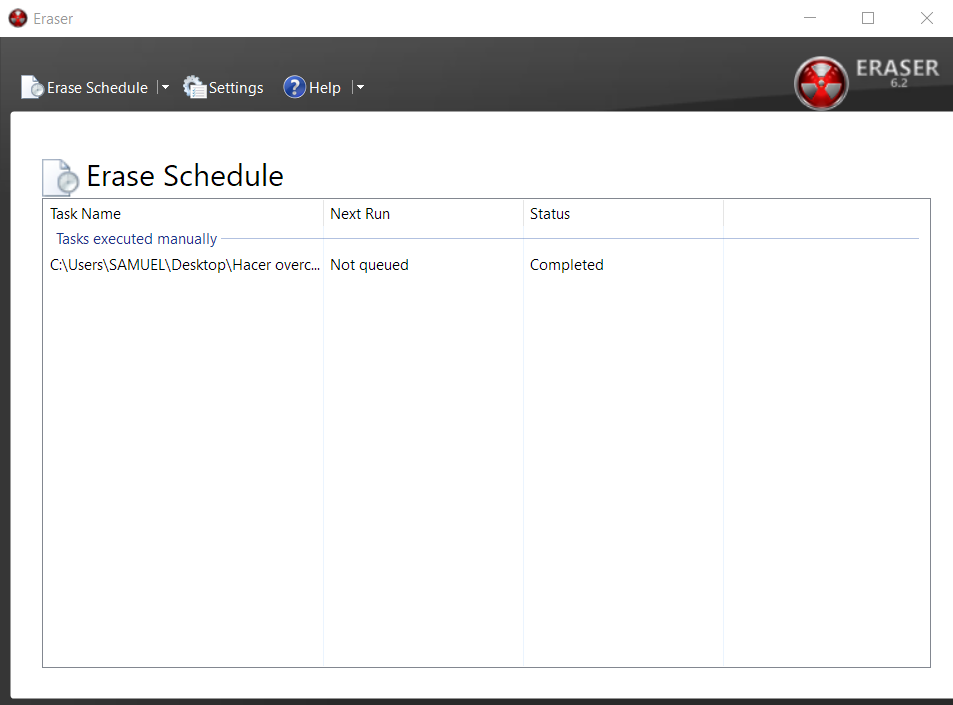Click the 'Not queued' next run cell
953x705 pixels.
(x=370, y=265)
